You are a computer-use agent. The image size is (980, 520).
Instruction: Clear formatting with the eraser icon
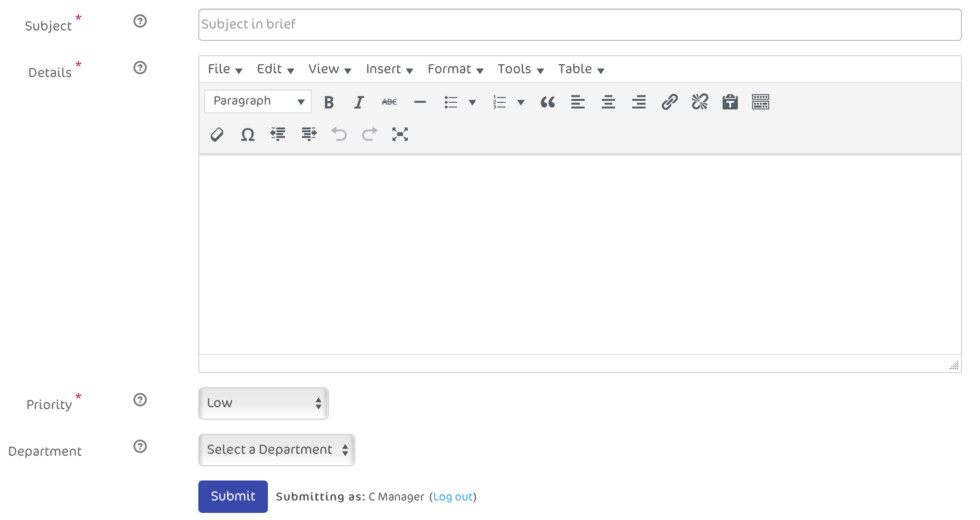217,134
